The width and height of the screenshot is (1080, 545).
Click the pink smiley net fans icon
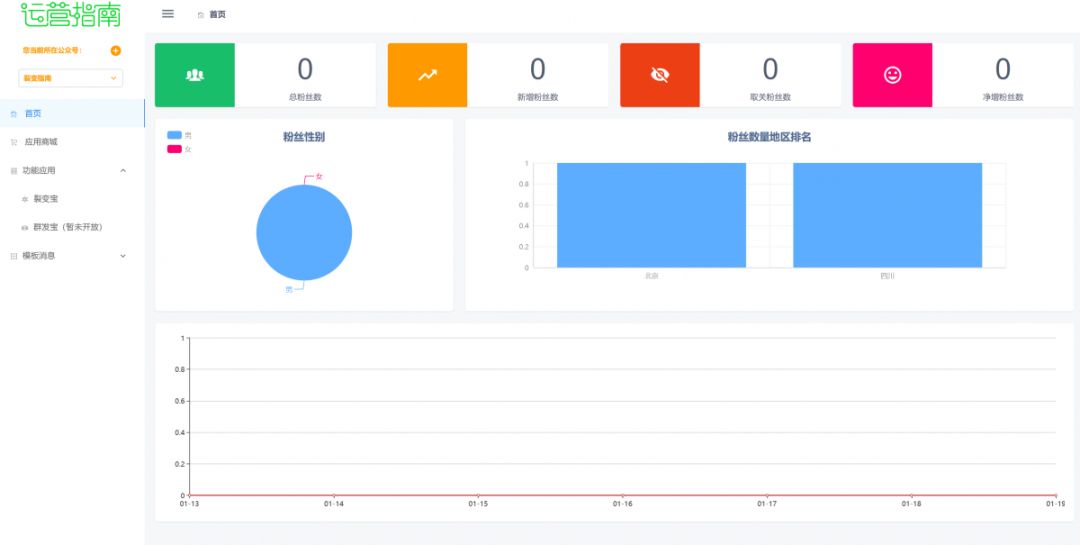point(892,75)
